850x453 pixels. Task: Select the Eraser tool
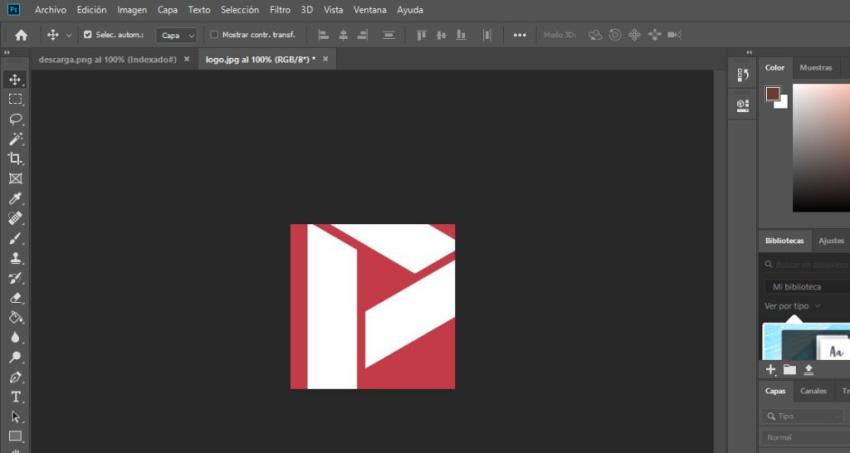pos(15,298)
